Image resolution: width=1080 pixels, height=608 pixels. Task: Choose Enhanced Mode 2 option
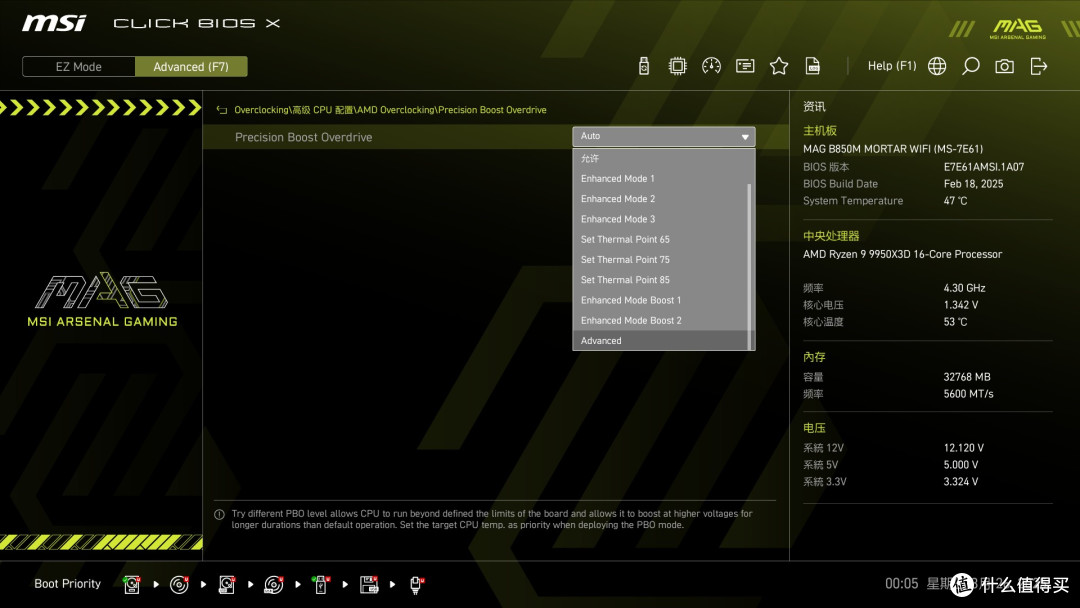pos(659,199)
